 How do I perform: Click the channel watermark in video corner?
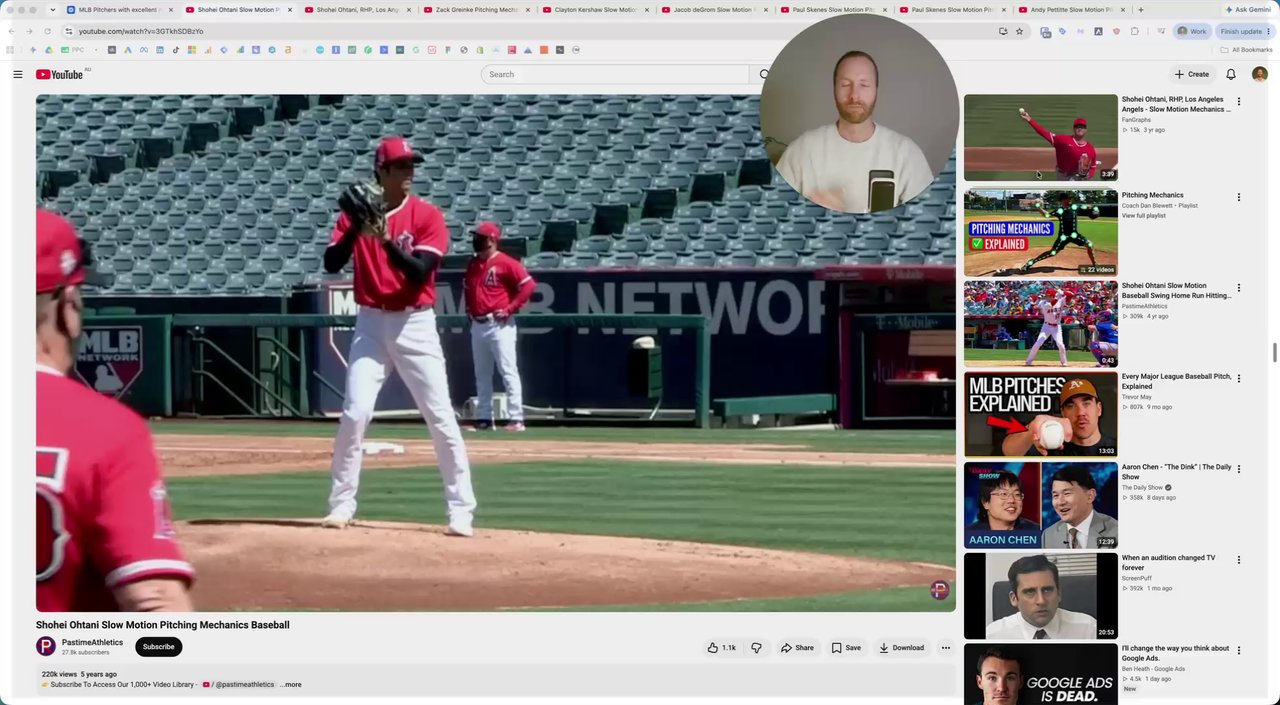click(x=939, y=590)
